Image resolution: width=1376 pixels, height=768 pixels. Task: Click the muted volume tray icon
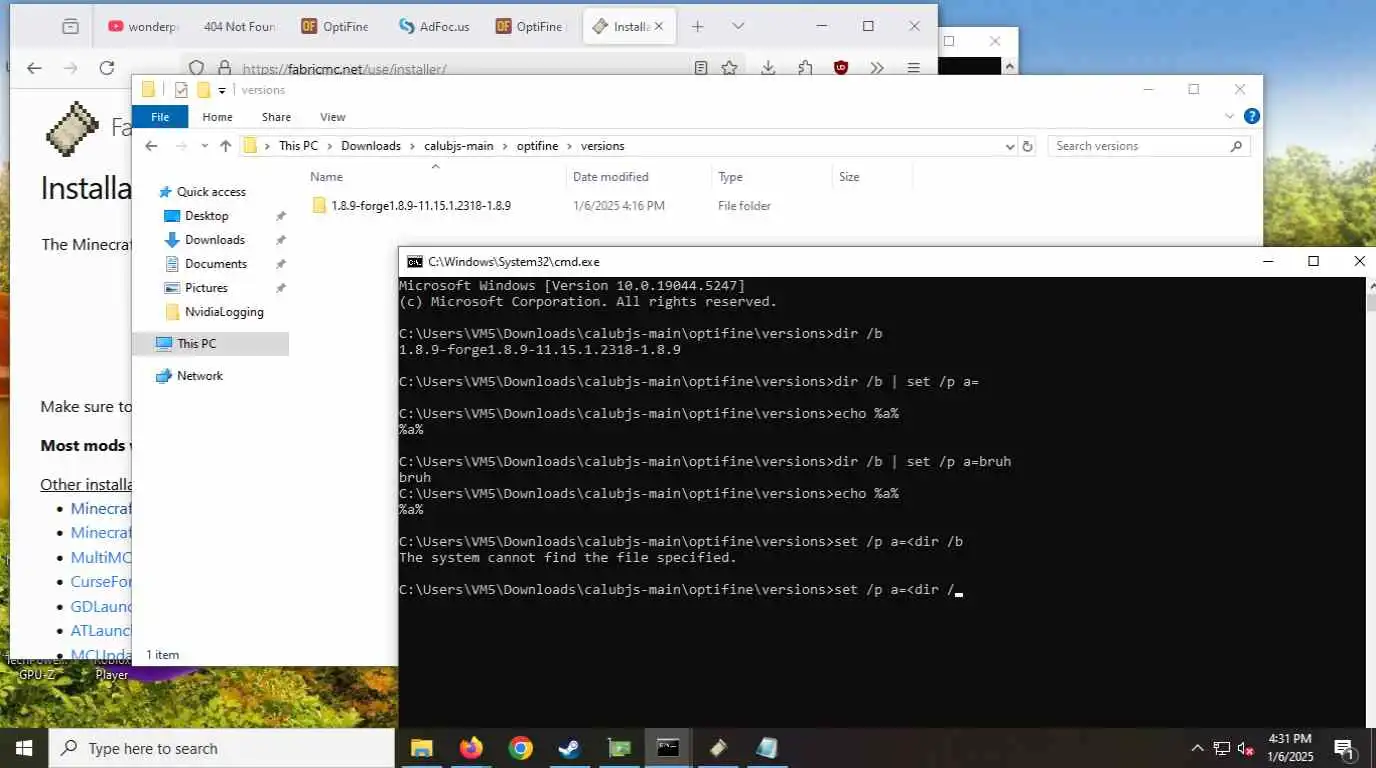point(1246,748)
